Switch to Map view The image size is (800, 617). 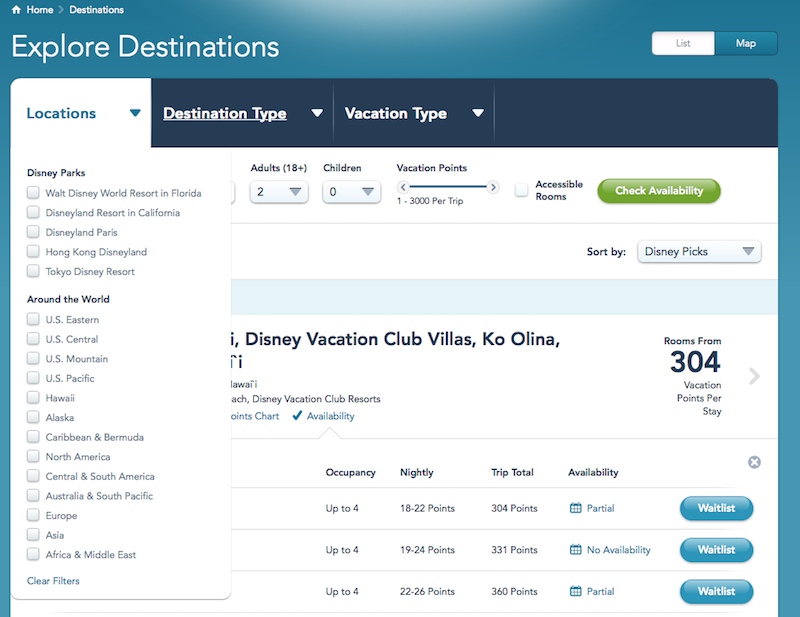(746, 43)
